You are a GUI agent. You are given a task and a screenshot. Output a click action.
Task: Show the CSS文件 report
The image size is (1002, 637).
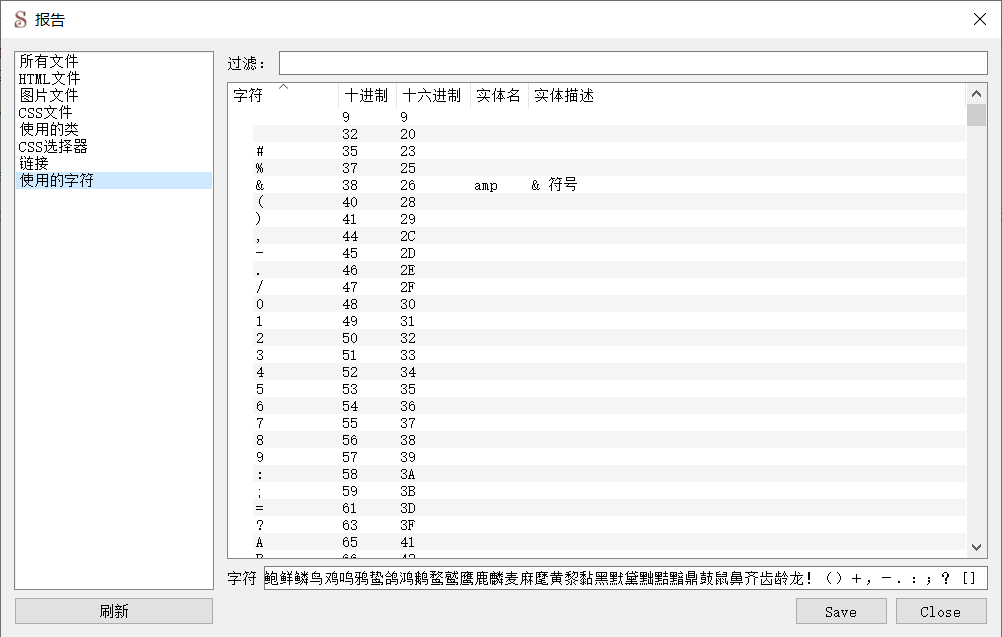click(45, 113)
